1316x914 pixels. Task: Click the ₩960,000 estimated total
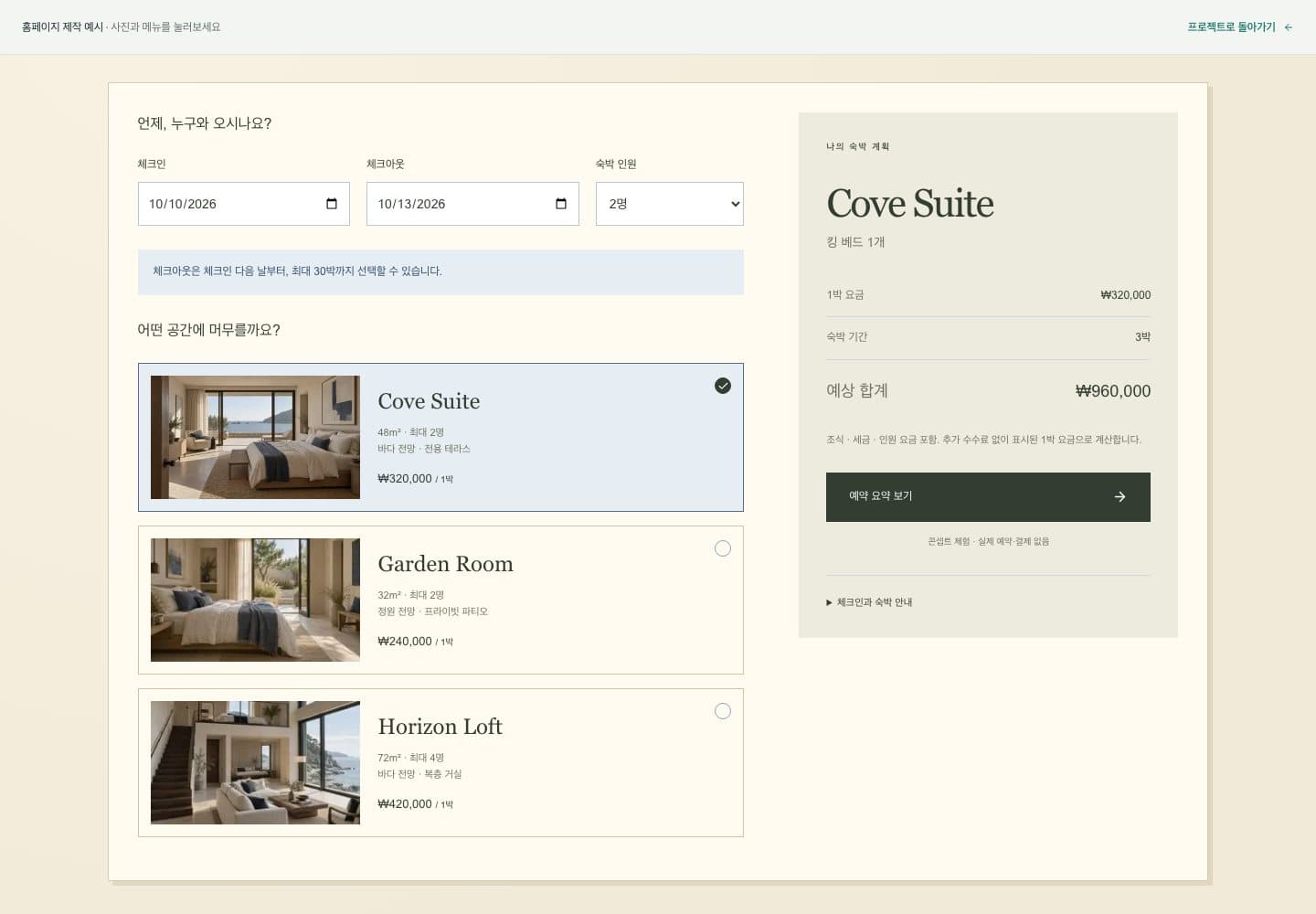coord(1113,391)
